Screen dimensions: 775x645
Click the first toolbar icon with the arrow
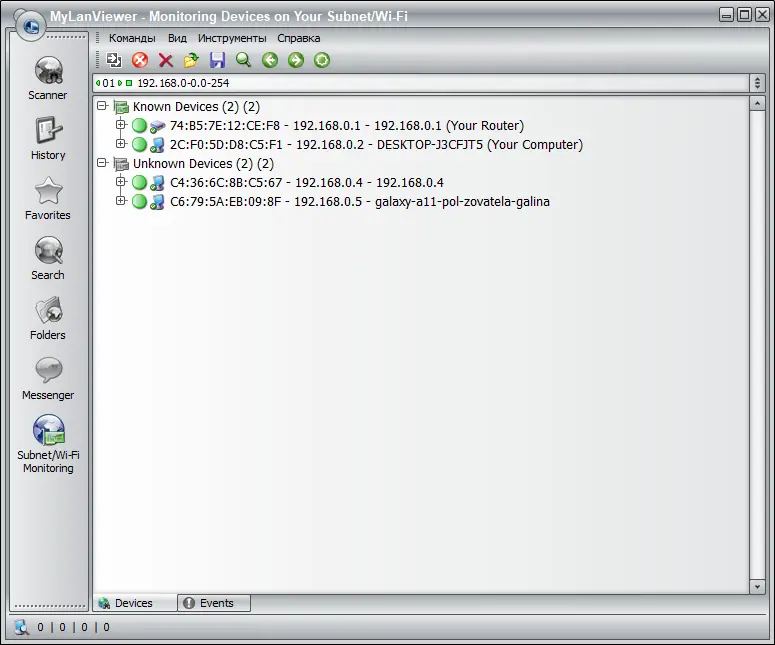[x=114, y=60]
